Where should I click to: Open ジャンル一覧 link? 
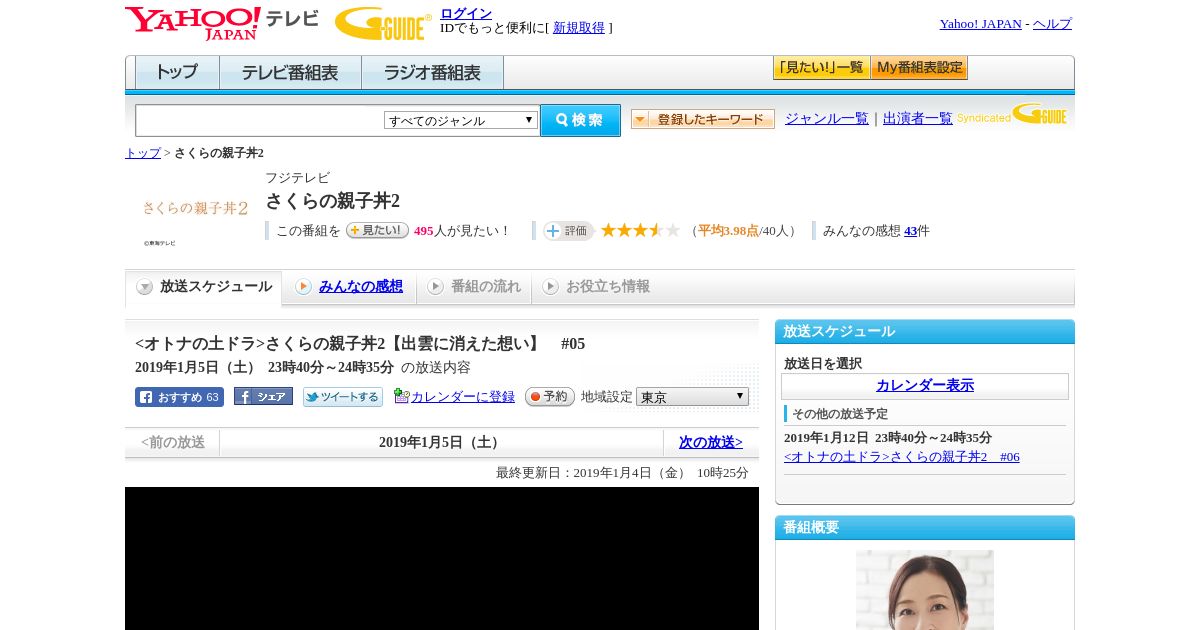coord(827,118)
